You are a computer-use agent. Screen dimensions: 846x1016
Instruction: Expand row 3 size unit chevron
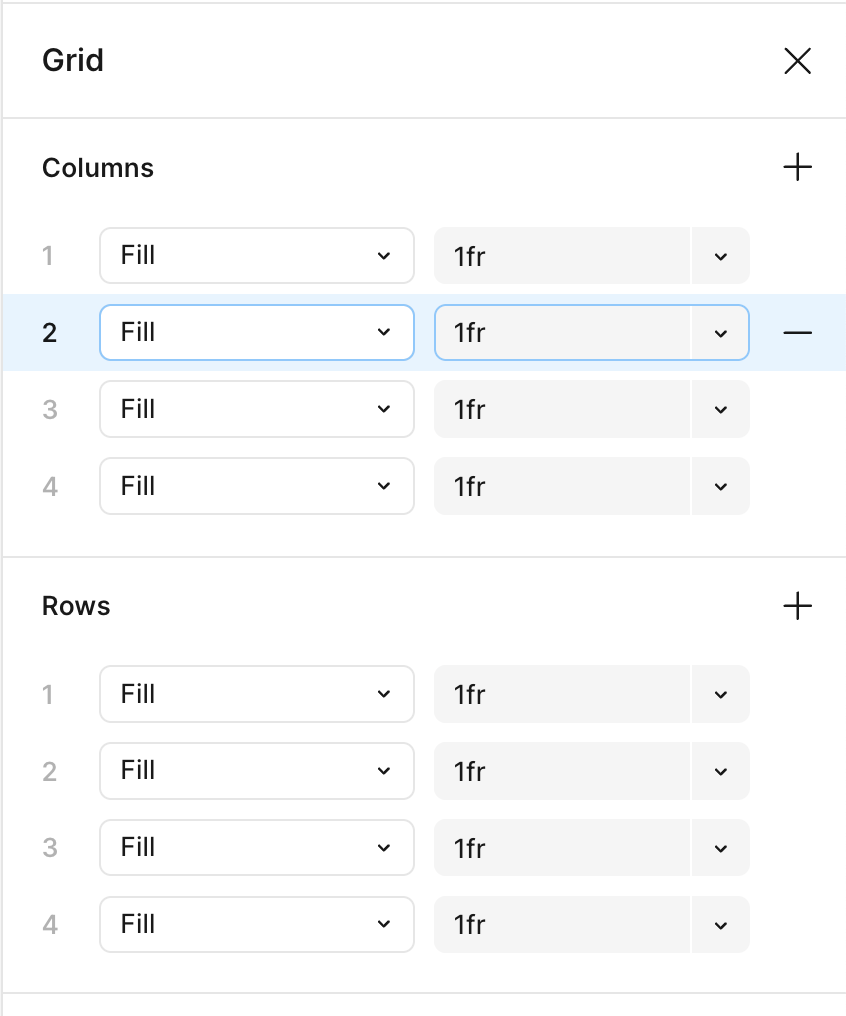[721, 848]
